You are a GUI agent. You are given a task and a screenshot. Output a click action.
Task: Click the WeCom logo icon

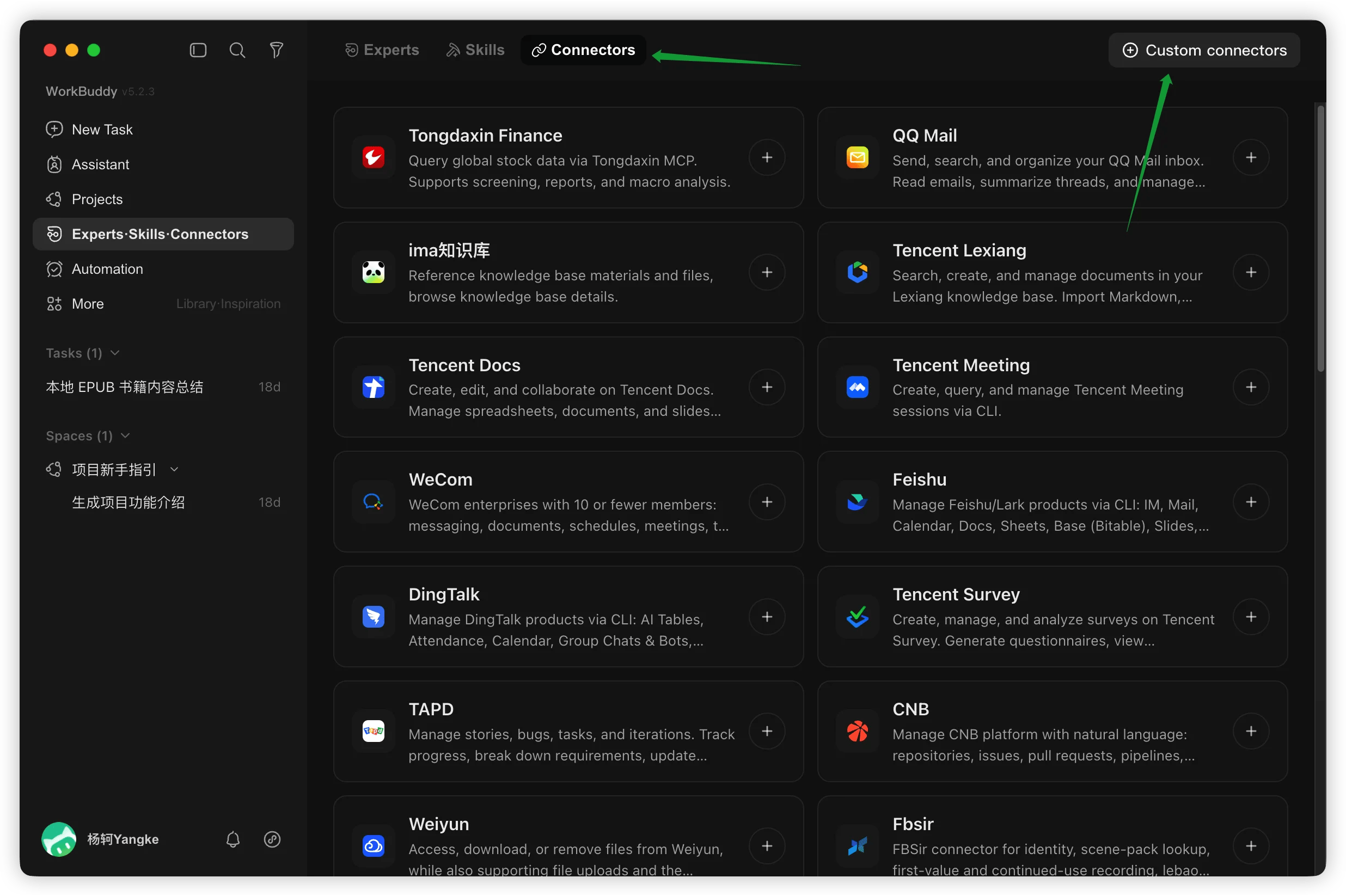point(373,502)
